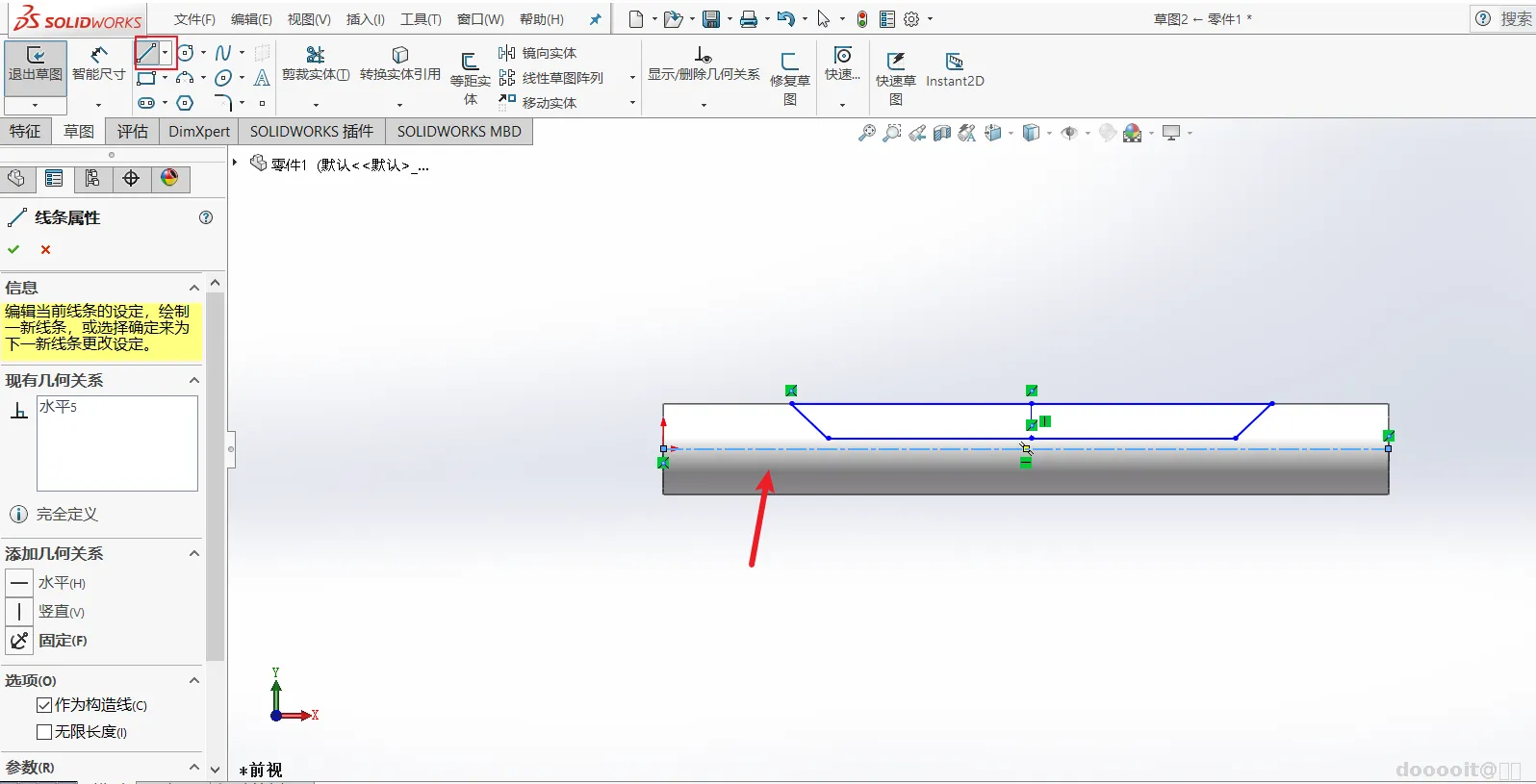Click Rapid Sketch (快速草图) tool
The width and height of the screenshot is (1536, 784).
pyautogui.click(x=896, y=77)
